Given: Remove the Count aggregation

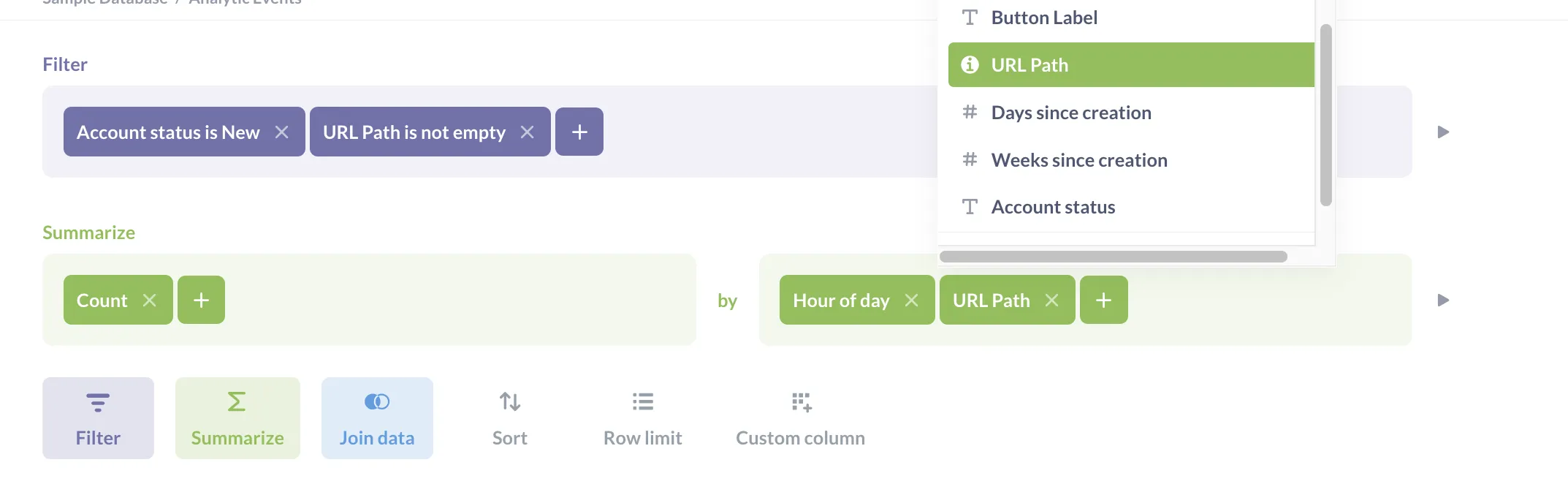Looking at the screenshot, I should pyautogui.click(x=149, y=300).
